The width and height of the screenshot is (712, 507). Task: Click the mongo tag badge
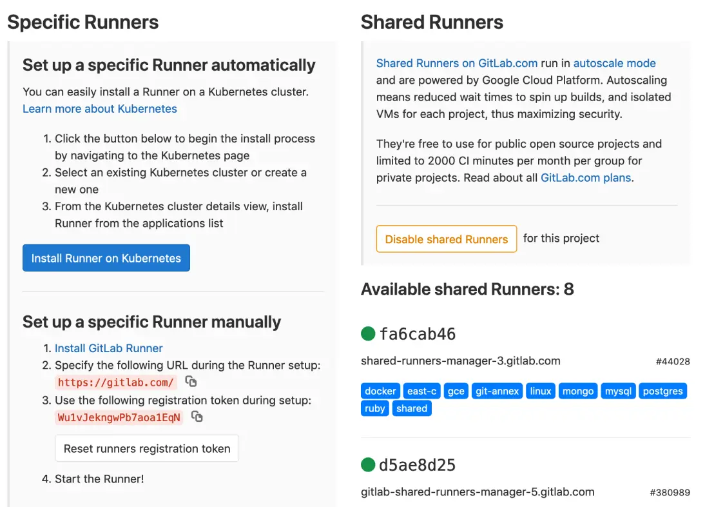pos(577,391)
